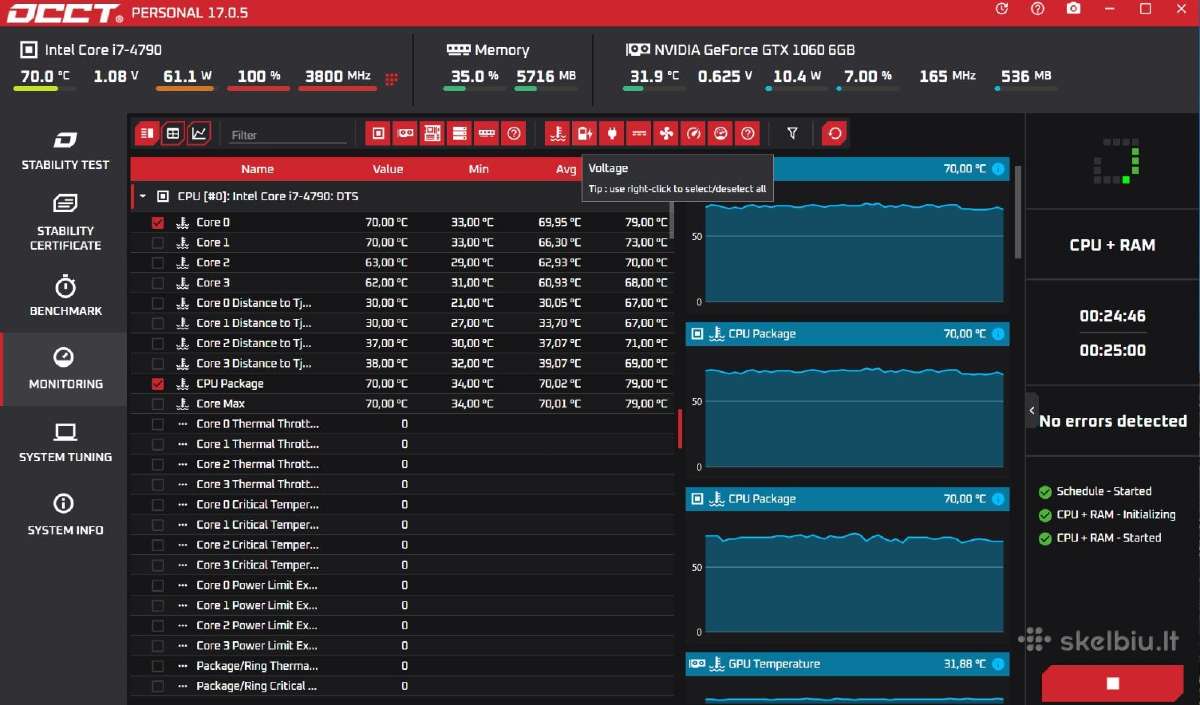Toggle the temperature thermometer sensor filter
This screenshot has width=1200, height=705.
(557, 133)
